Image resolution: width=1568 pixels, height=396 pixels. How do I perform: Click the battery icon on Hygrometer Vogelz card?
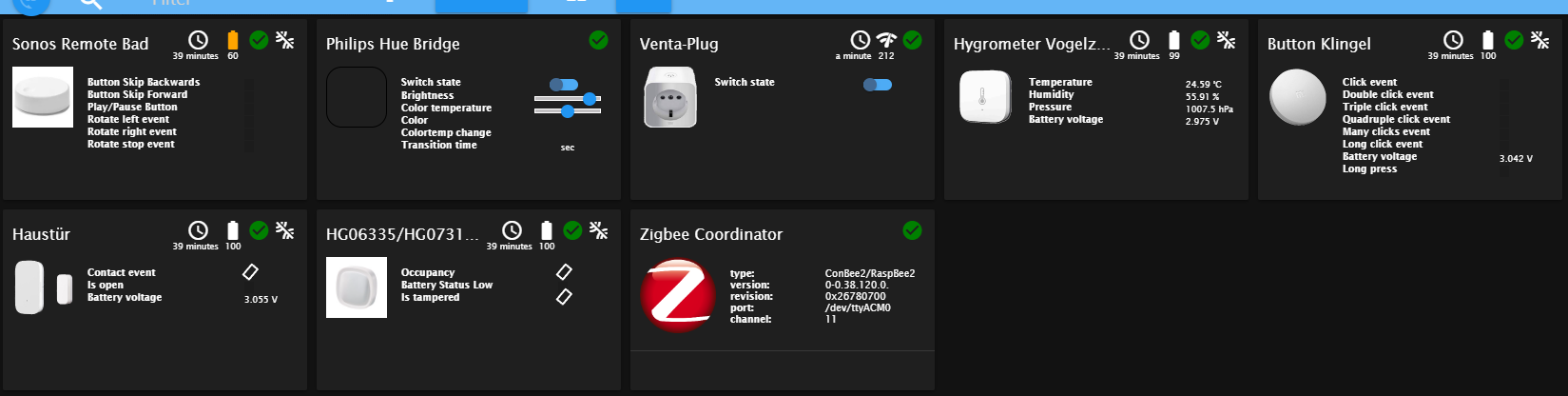pos(1174,40)
